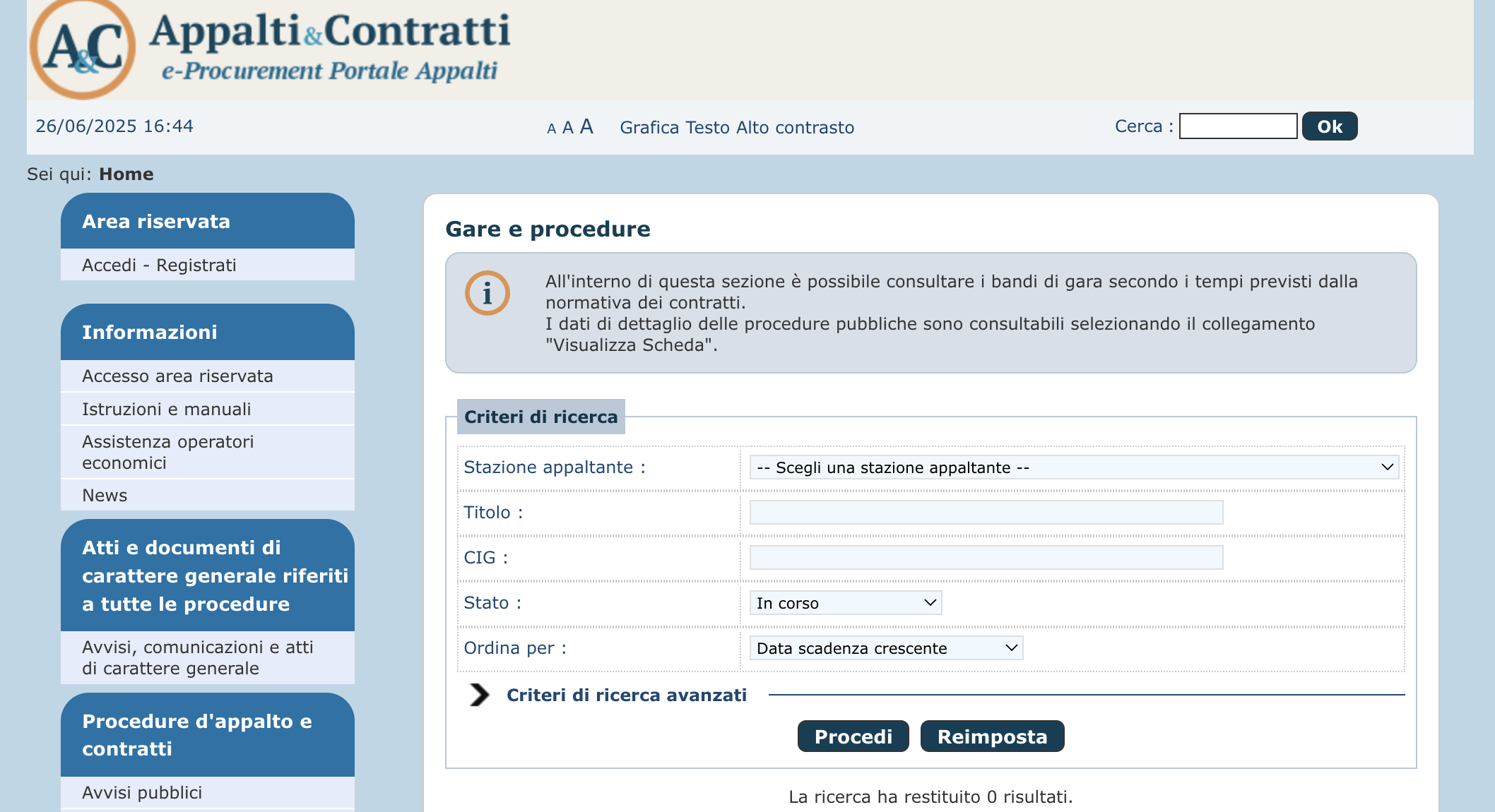
Task: Click the Criteri di ricerca avanzati chevron
Action: pyautogui.click(x=479, y=695)
